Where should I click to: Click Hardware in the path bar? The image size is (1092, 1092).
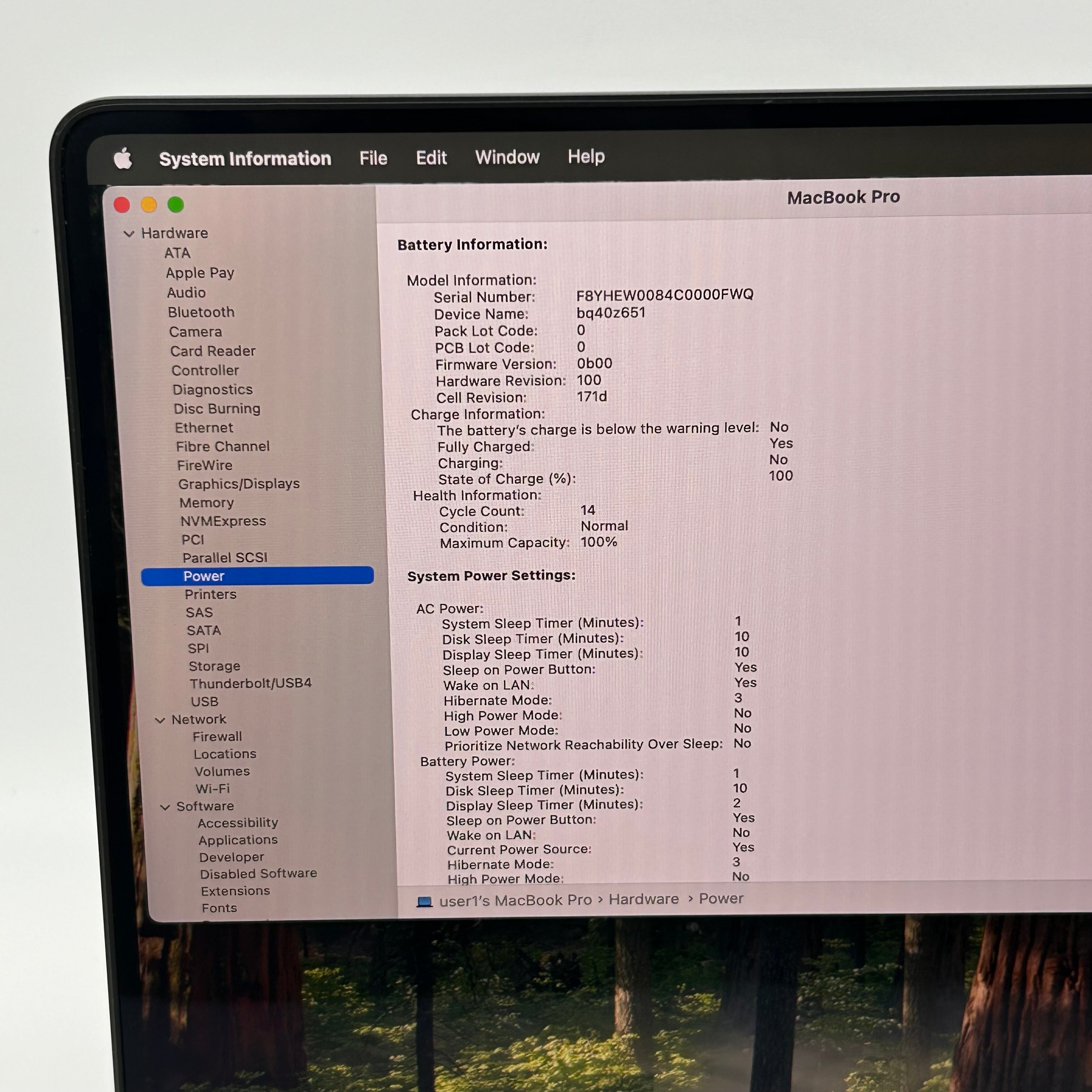tap(644, 899)
